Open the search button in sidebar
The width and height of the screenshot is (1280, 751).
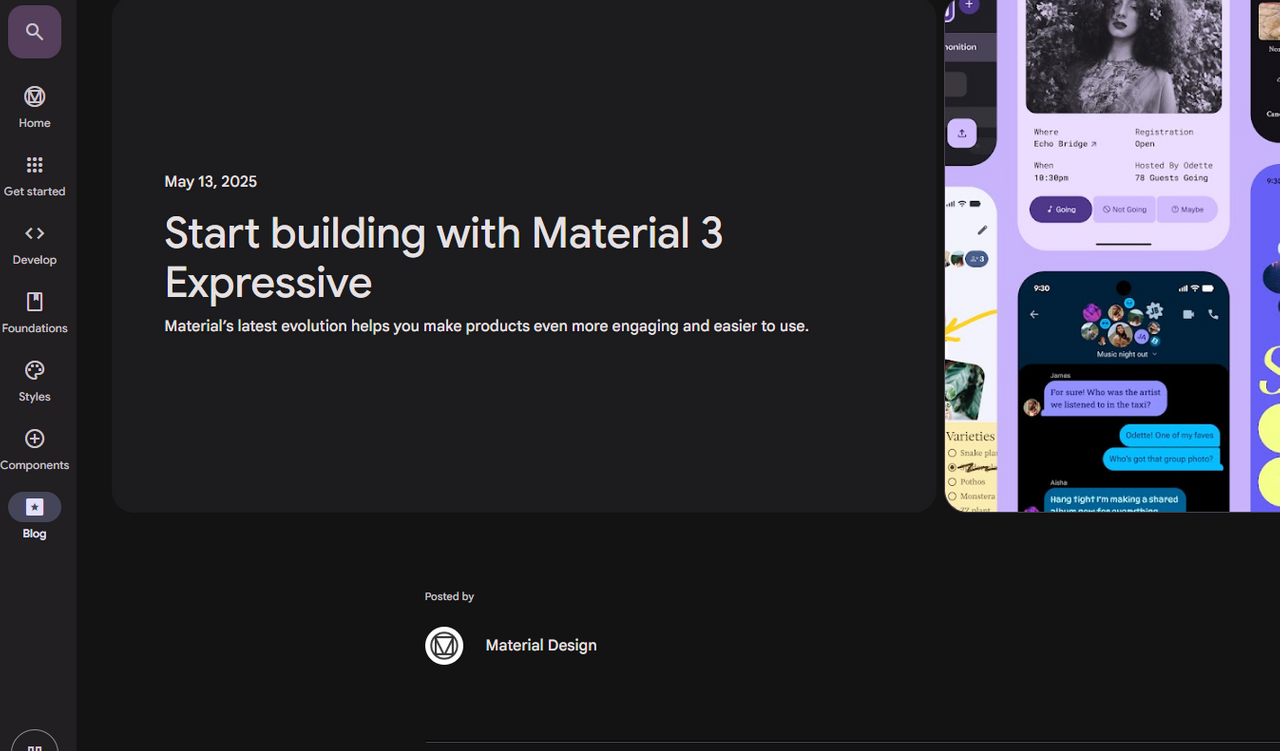click(35, 32)
